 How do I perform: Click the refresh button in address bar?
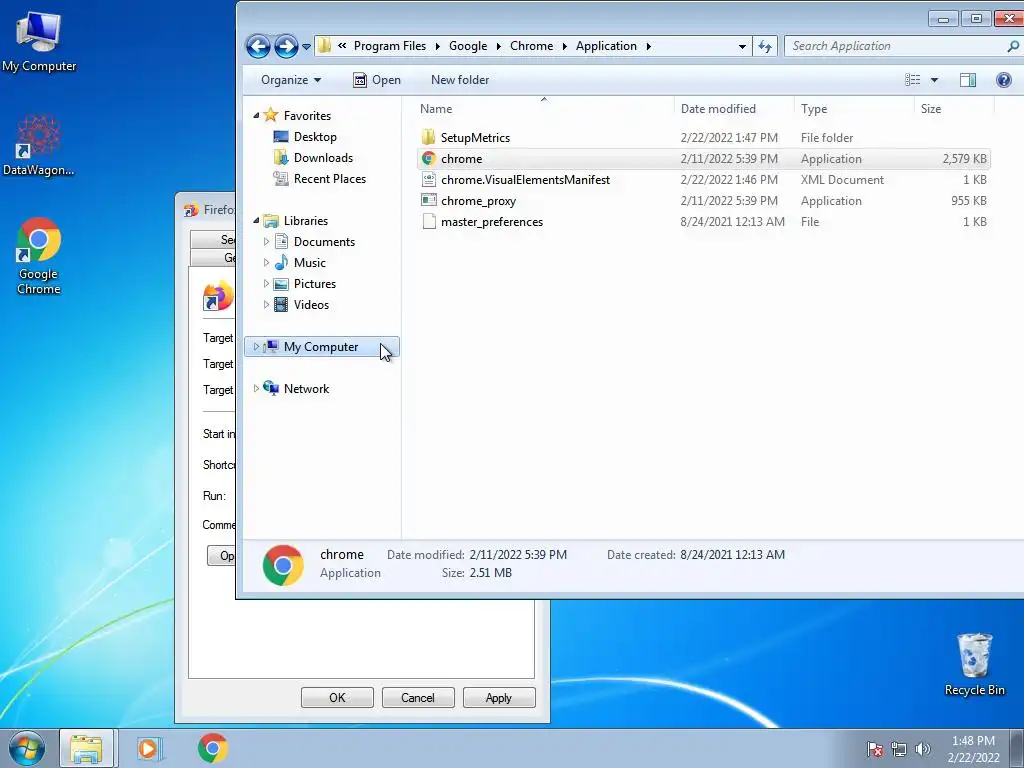765,46
